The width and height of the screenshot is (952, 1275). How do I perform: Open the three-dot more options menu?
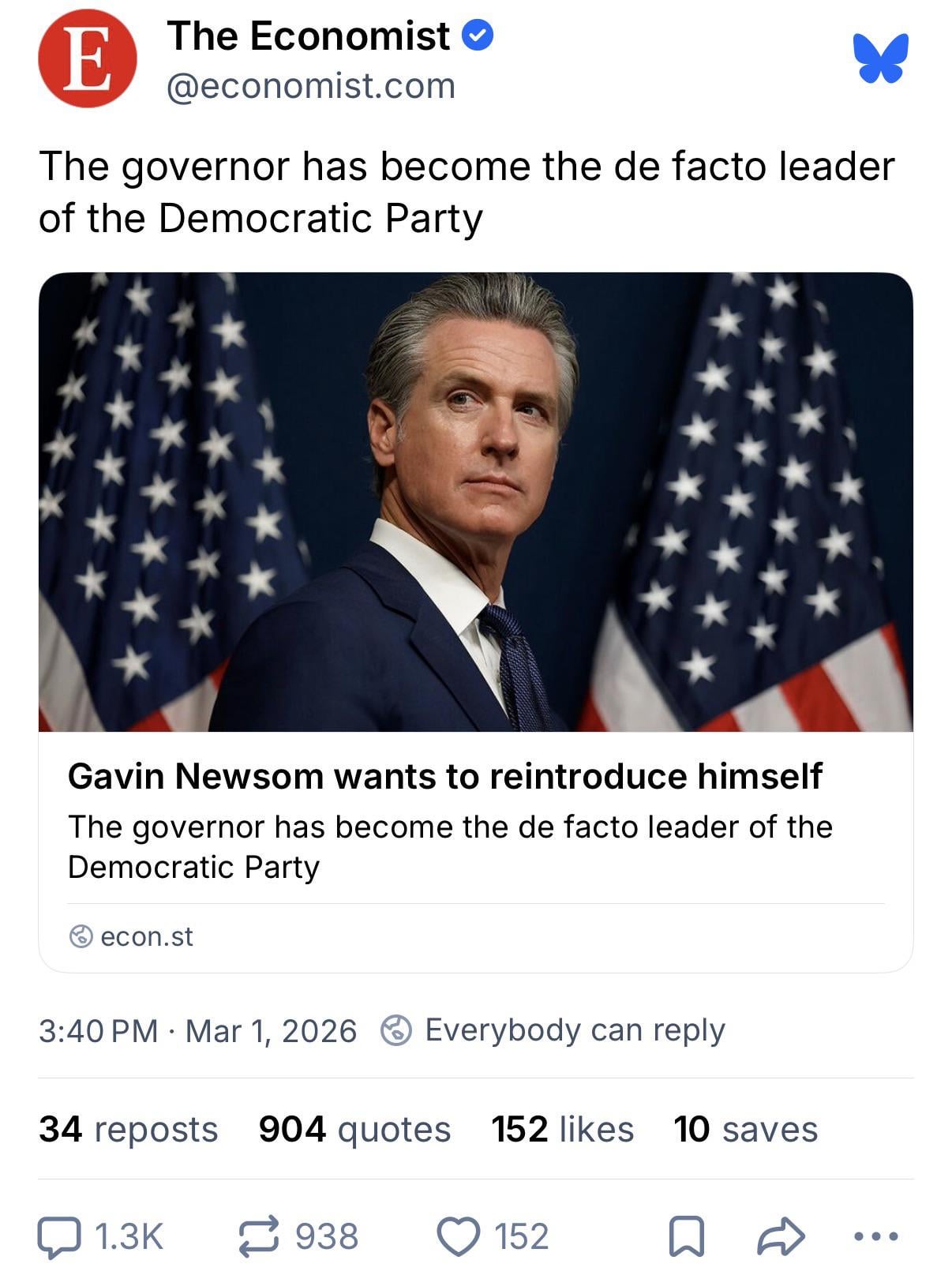pyautogui.click(x=876, y=1236)
